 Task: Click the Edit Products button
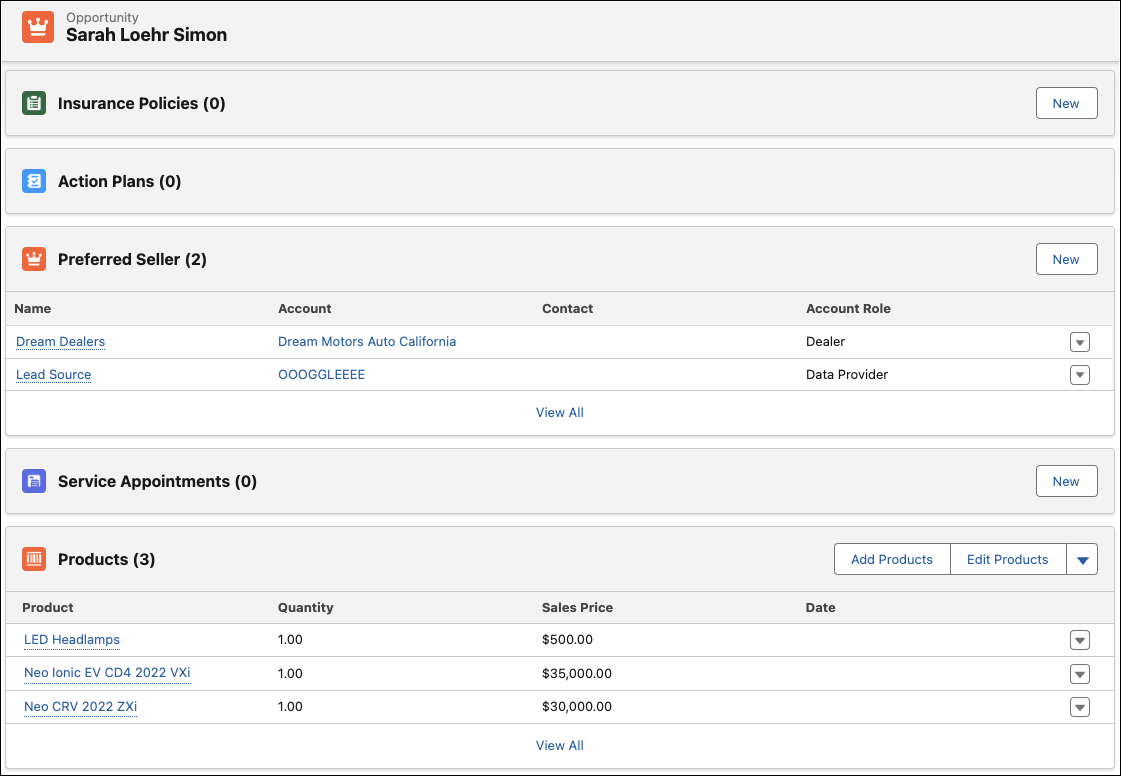1007,559
